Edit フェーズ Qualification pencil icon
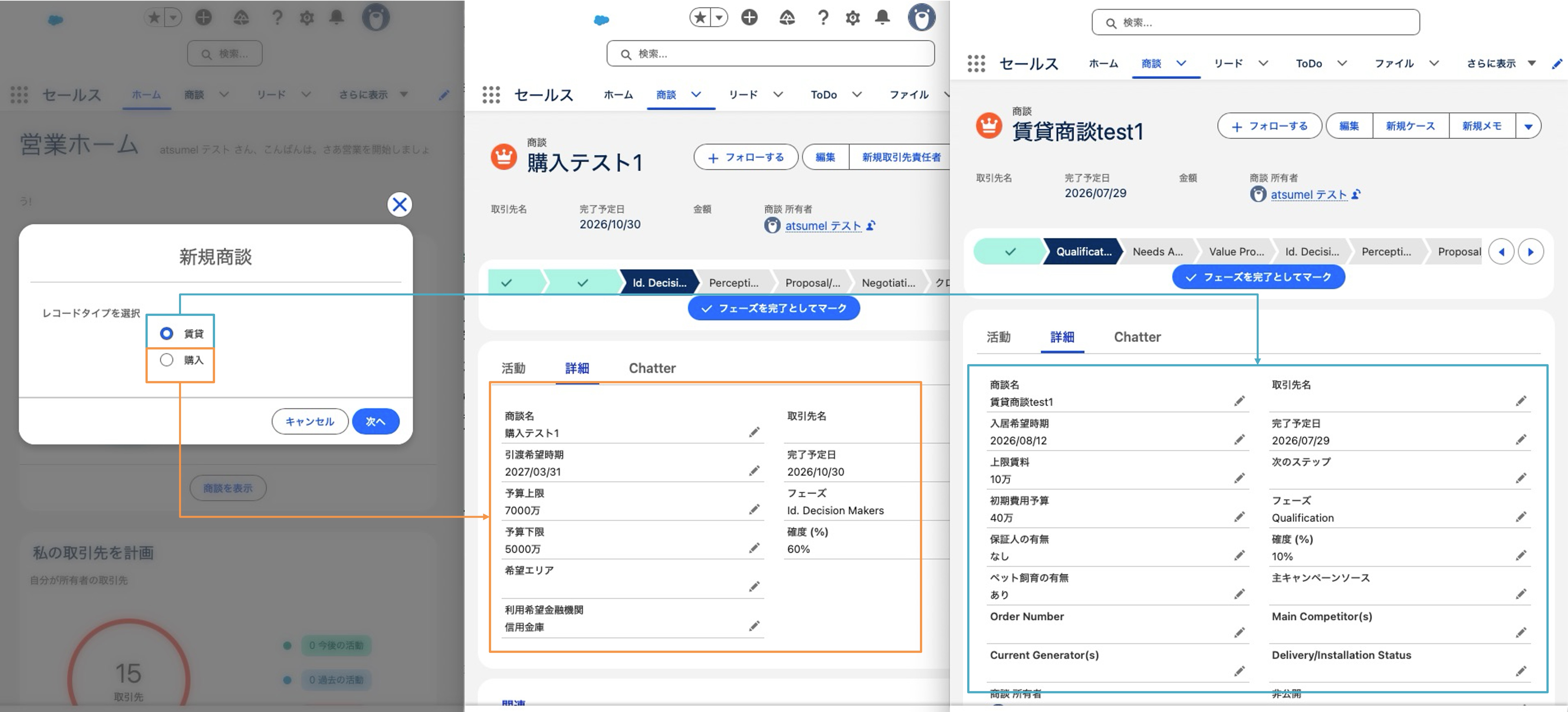The width and height of the screenshot is (1568, 712). point(1521,517)
